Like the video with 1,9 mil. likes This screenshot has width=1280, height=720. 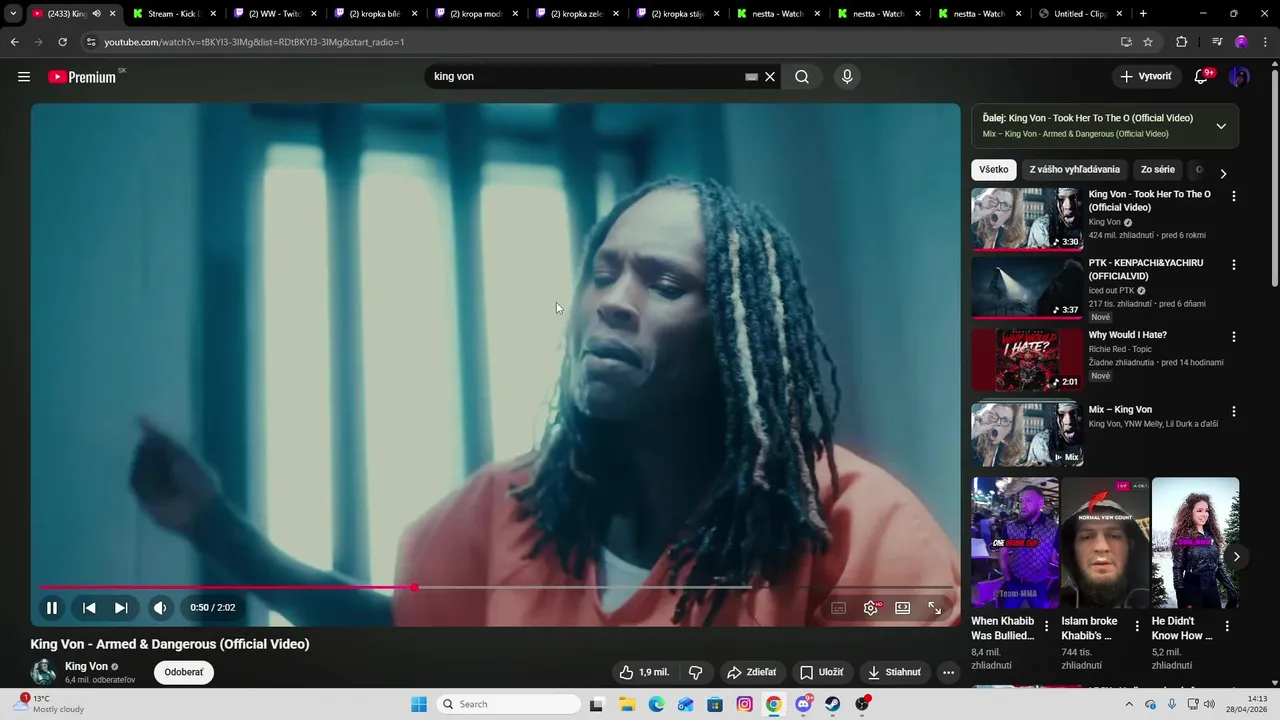[644, 672]
